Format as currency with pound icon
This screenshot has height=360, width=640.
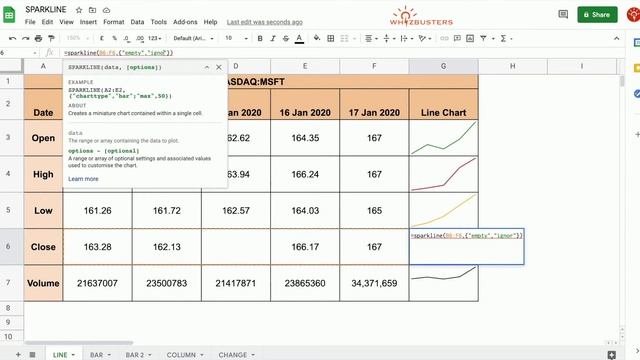click(102, 38)
